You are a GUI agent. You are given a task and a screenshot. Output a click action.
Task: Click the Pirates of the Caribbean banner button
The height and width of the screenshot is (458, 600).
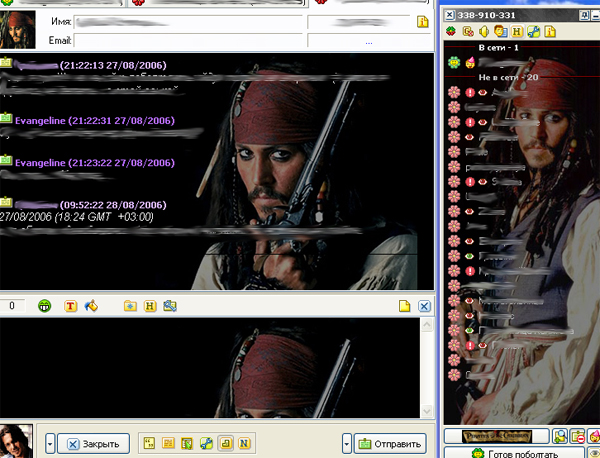[x=497, y=436]
